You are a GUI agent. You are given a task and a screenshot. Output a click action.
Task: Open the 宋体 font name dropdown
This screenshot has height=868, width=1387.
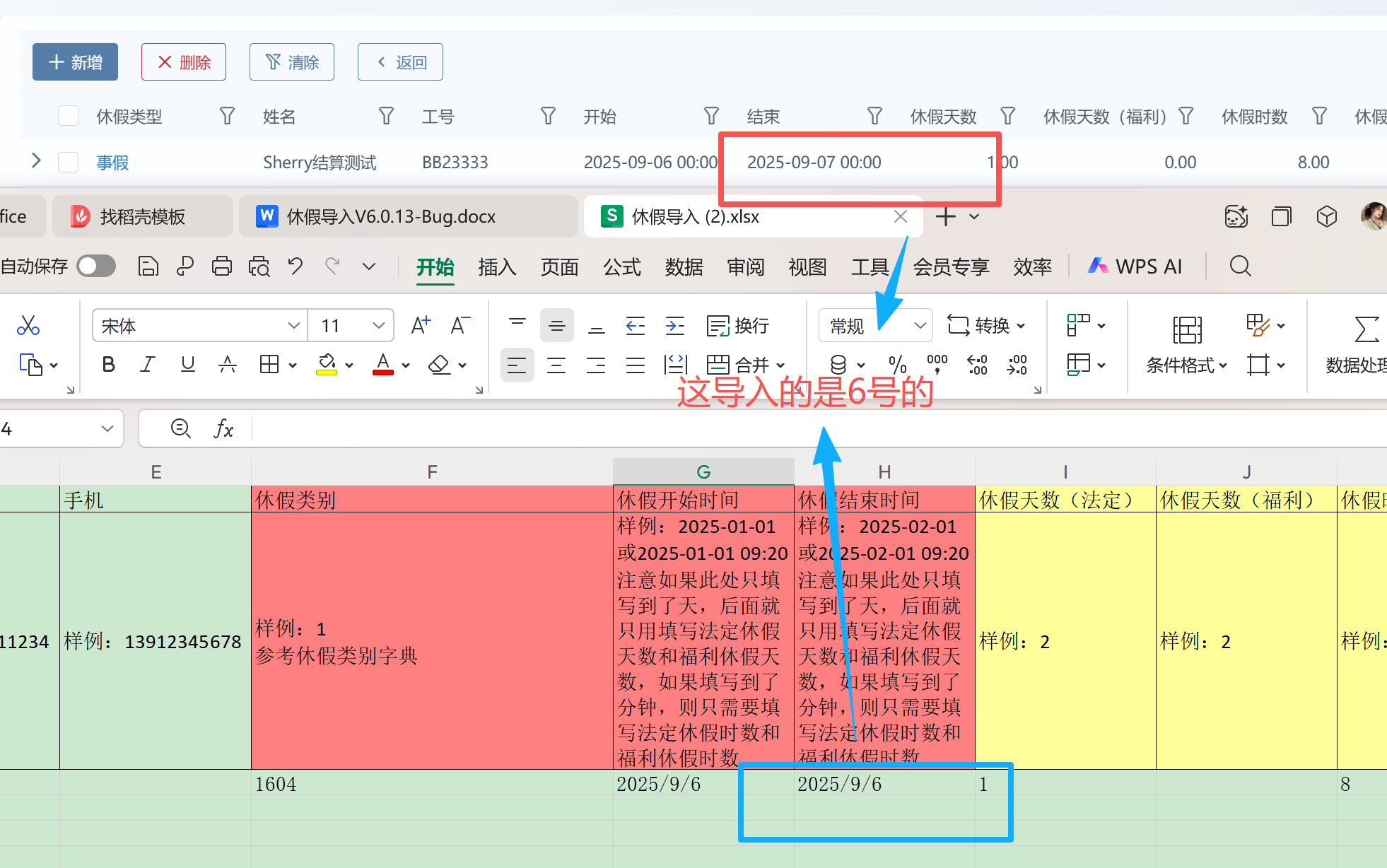[x=293, y=326]
